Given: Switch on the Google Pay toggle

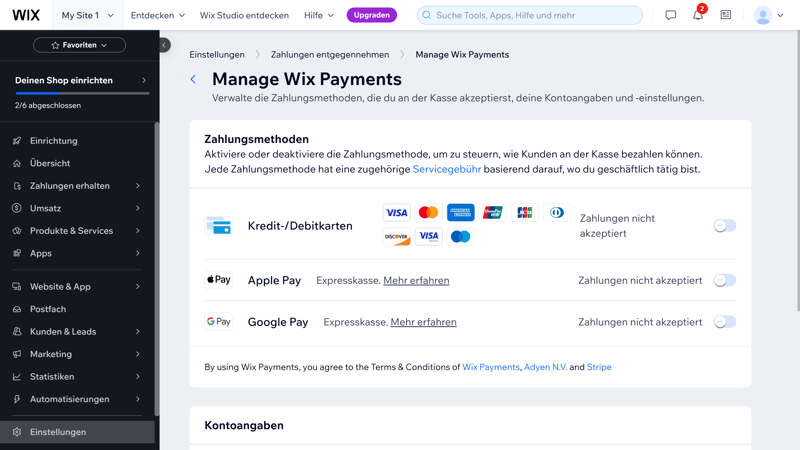Looking at the screenshot, I should (x=724, y=322).
